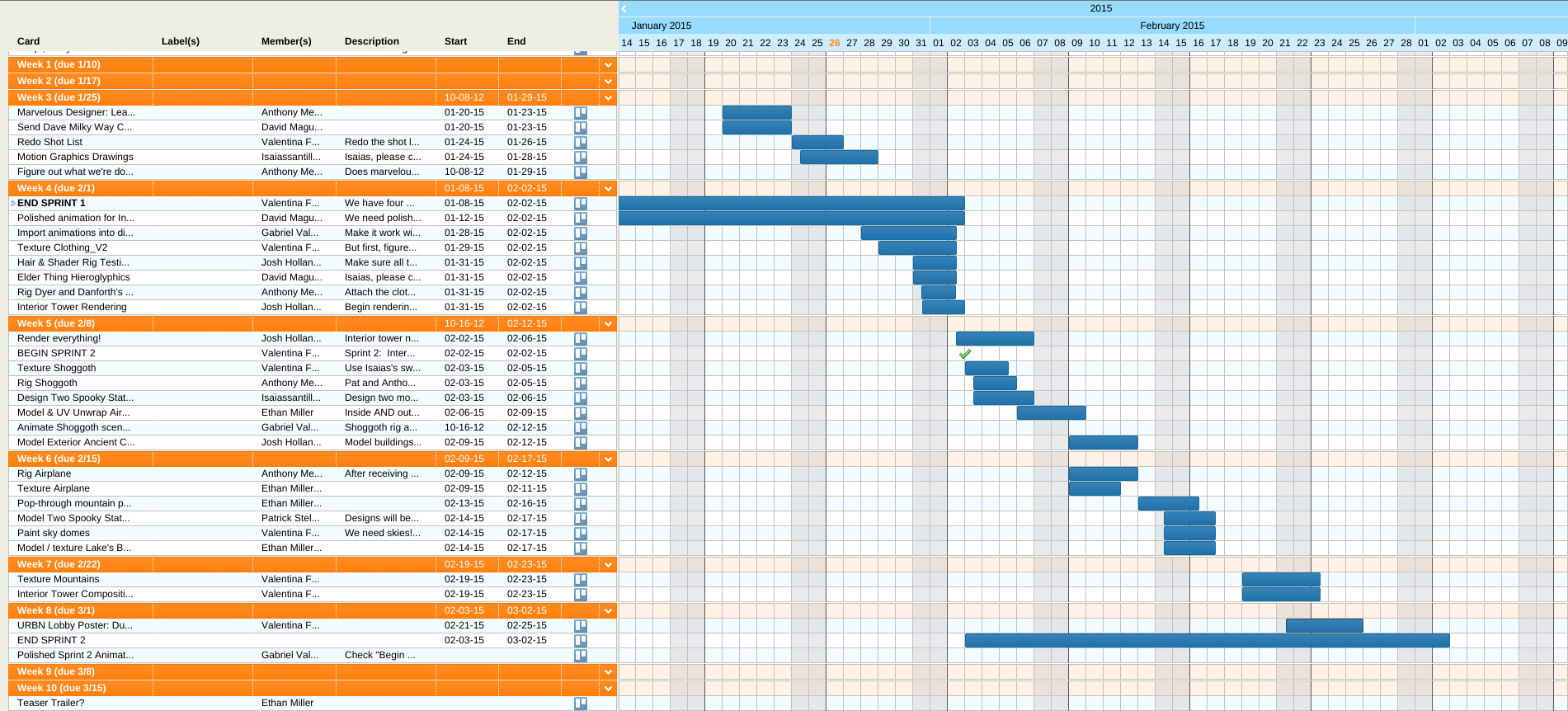The height and width of the screenshot is (711, 1568).
Task: Collapse the Week 3 (due 1/25) group
Action: pyautogui.click(x=609, y=98)
